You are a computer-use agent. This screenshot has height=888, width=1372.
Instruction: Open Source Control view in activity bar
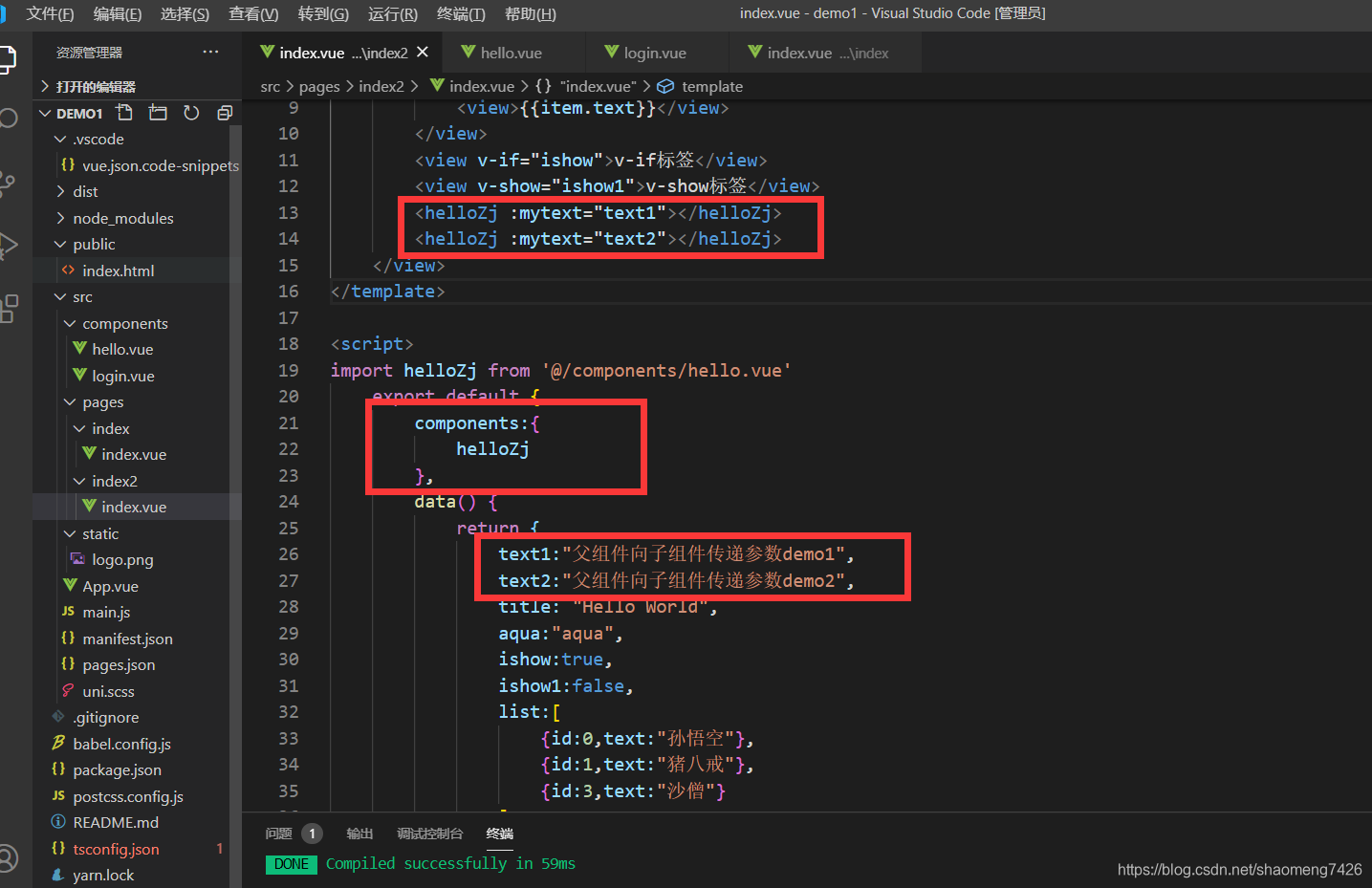click(x=8, y=183)
